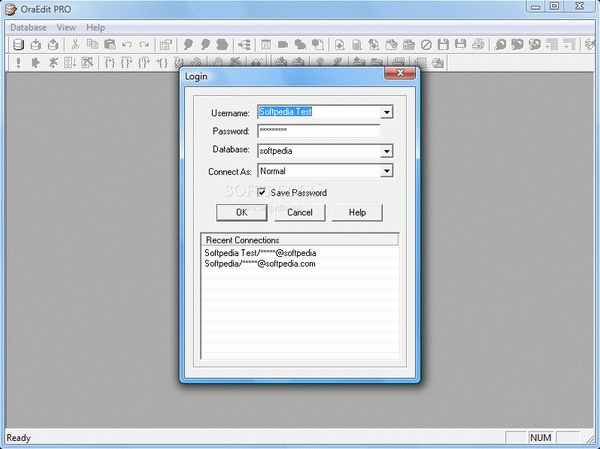Click the Cancel button in Login dialog

tap(300, 212)
